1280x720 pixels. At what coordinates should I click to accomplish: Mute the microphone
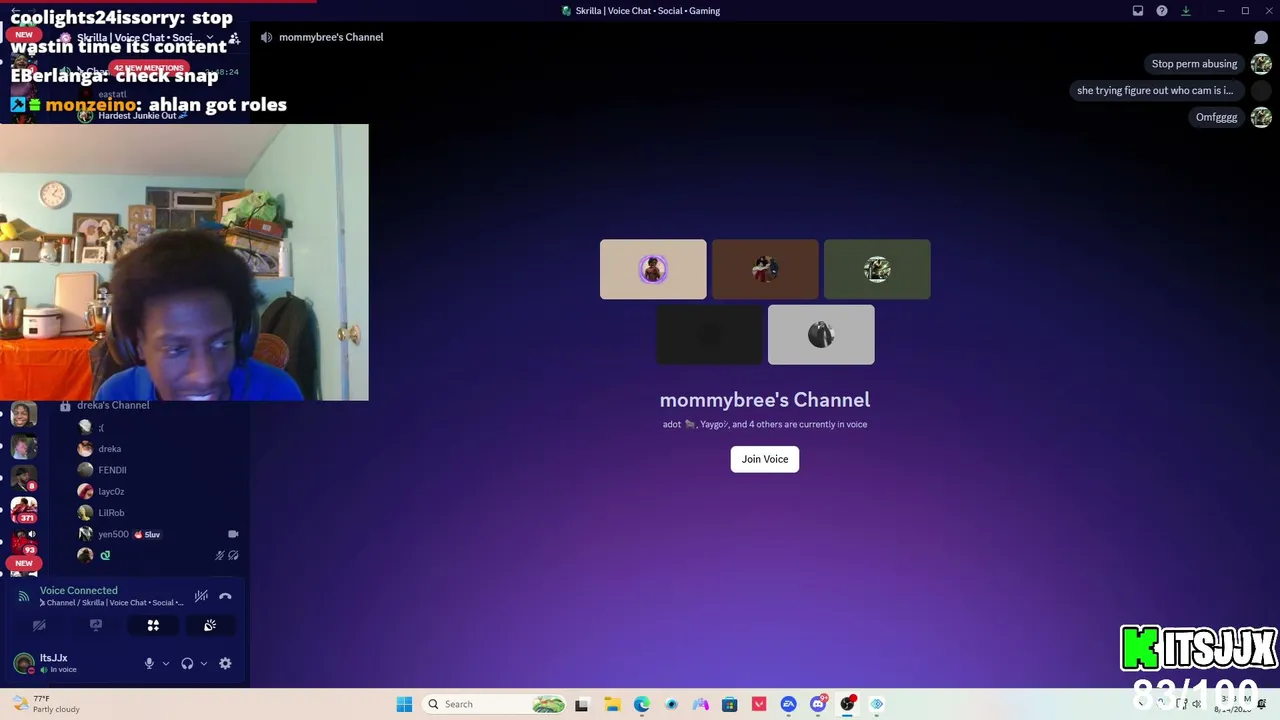149,663
